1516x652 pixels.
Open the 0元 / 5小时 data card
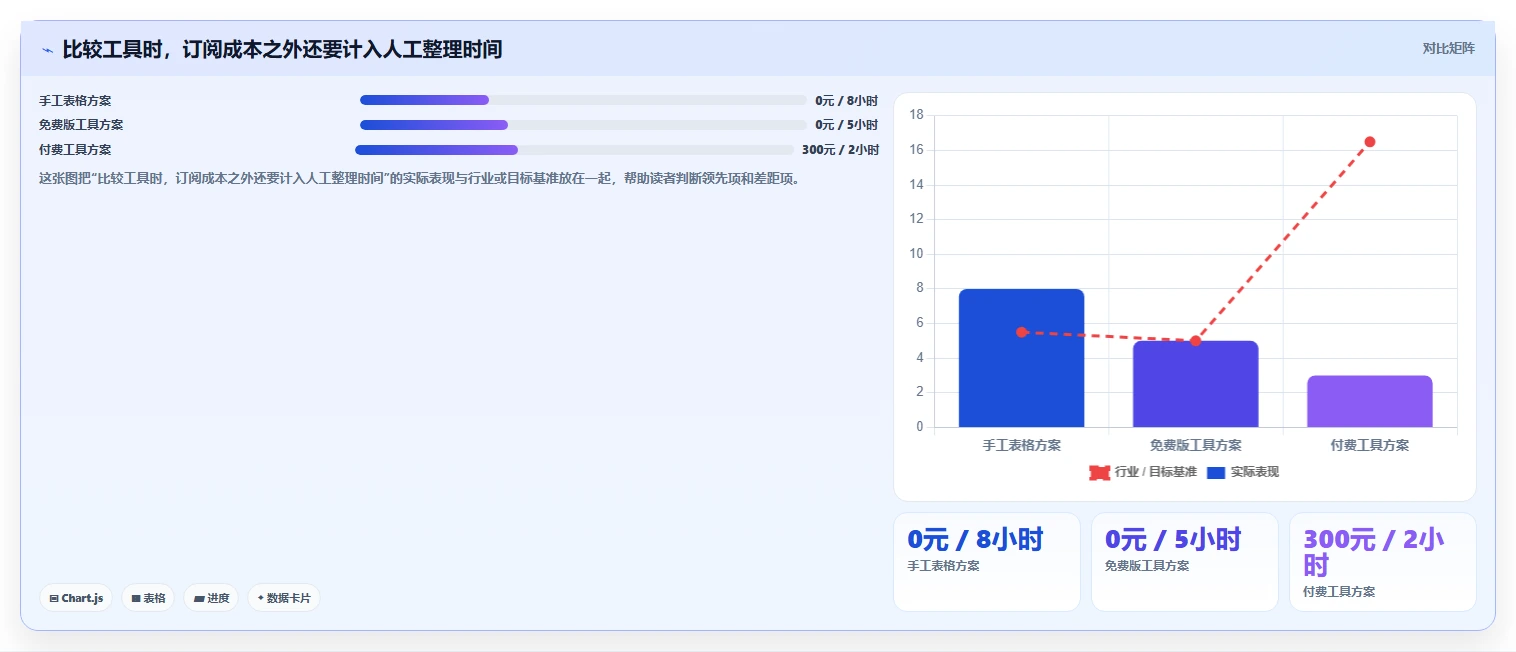click(1185, 562)
